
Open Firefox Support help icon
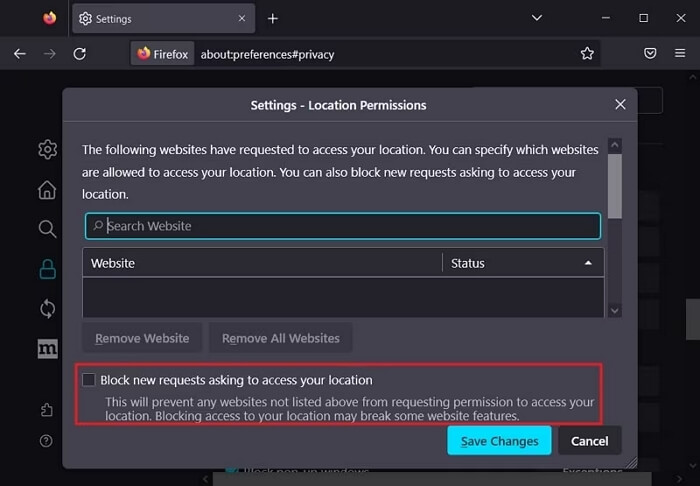[x=46, y=441]
